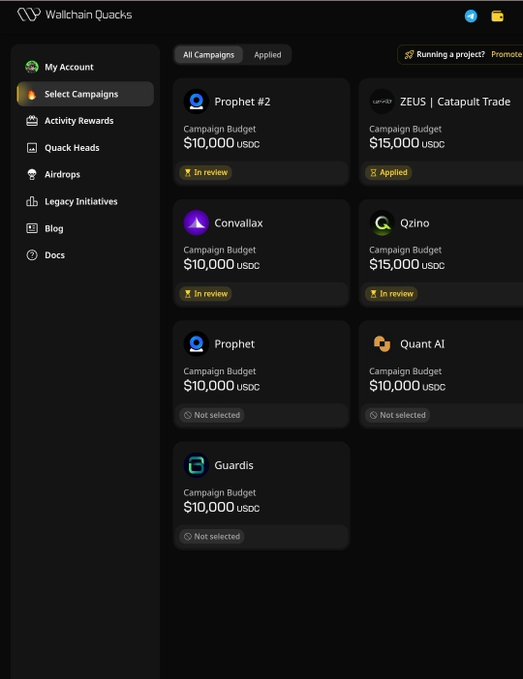Click the Prophet campaign title text
The height and width of the screenshot is (679, 523).
tap(234, 344)
